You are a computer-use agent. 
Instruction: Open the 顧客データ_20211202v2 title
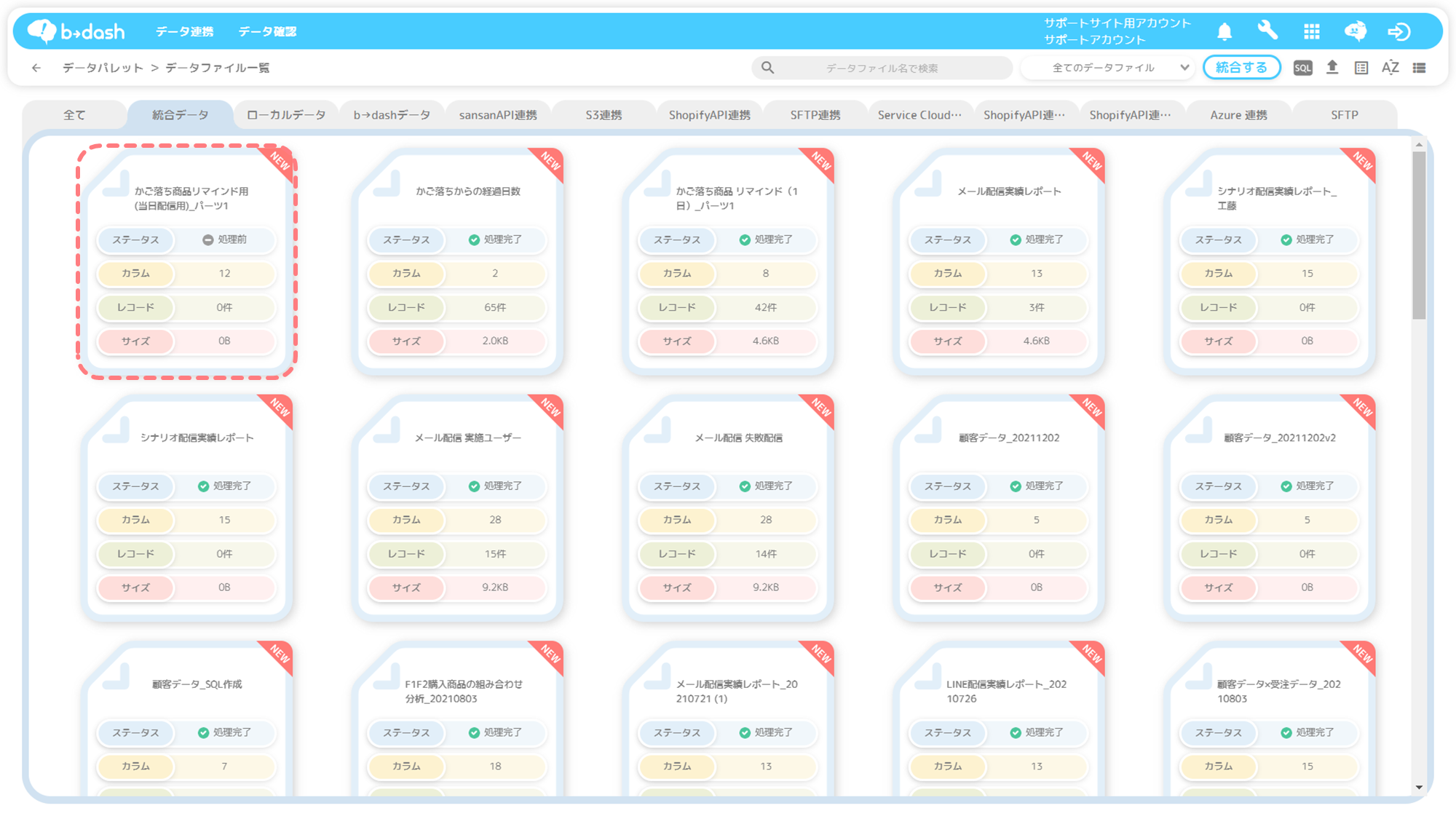[x=1280, y=438]
